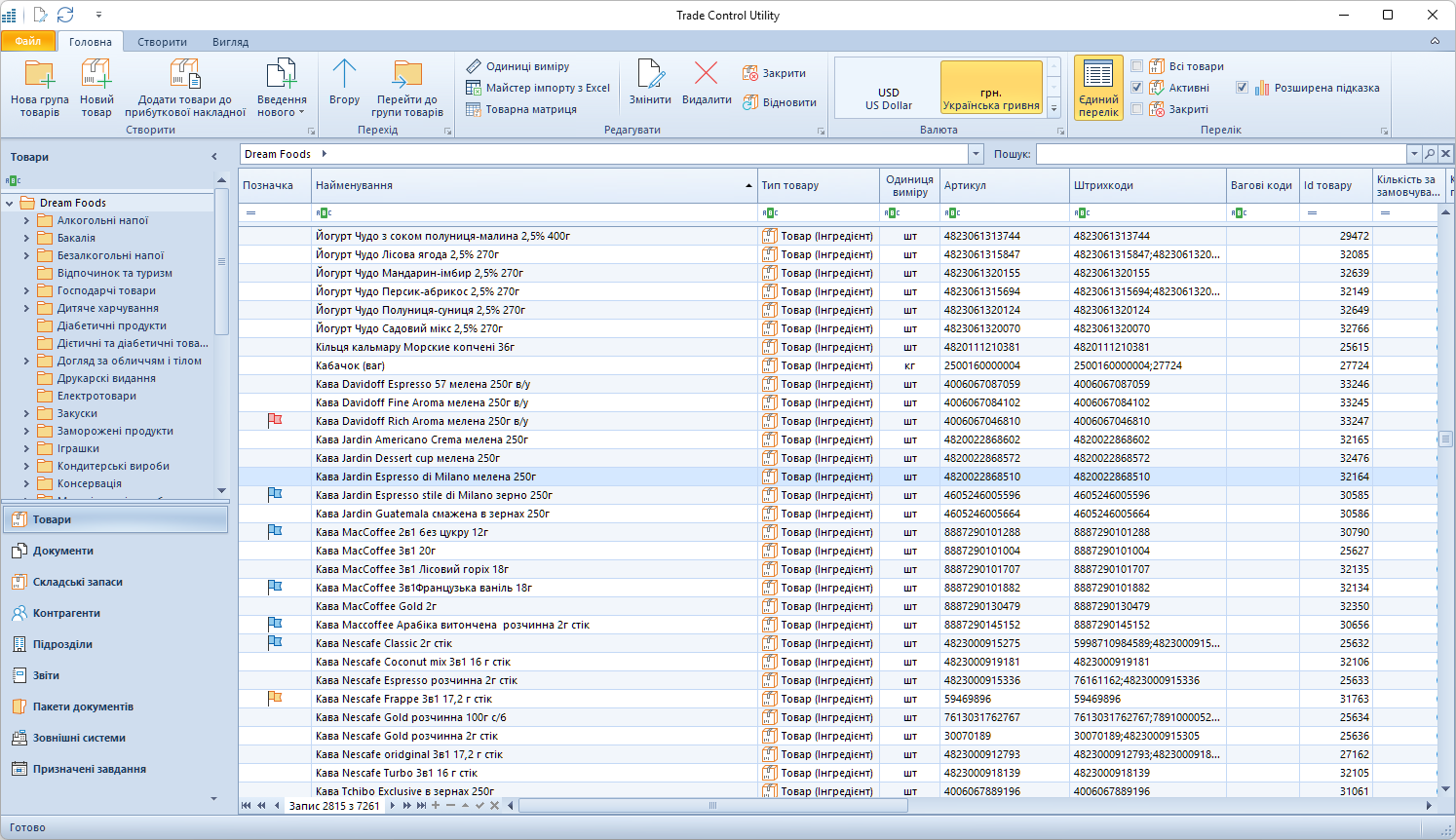Uncheck the Активні checkbox
Image resolution: width=1456 pixels, height=840 pixels.
click(x=1136, y=88)
